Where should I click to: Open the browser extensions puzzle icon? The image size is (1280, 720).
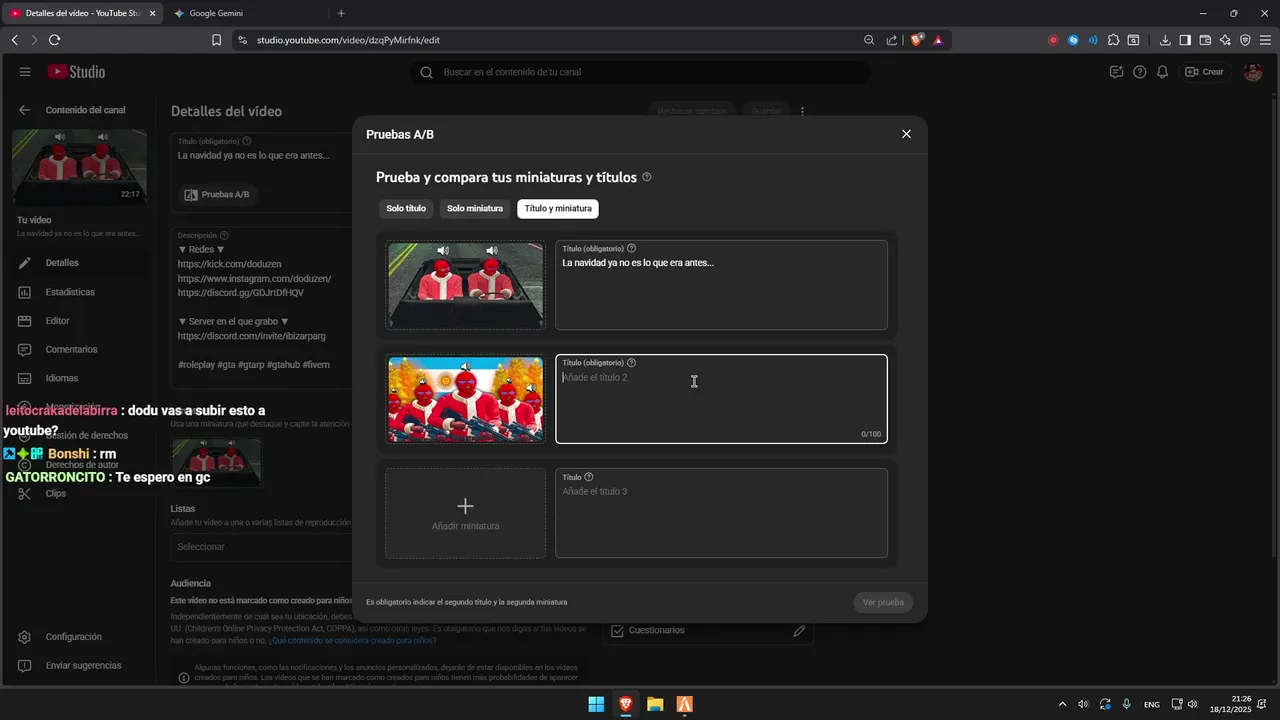(x=1114, y=40)
